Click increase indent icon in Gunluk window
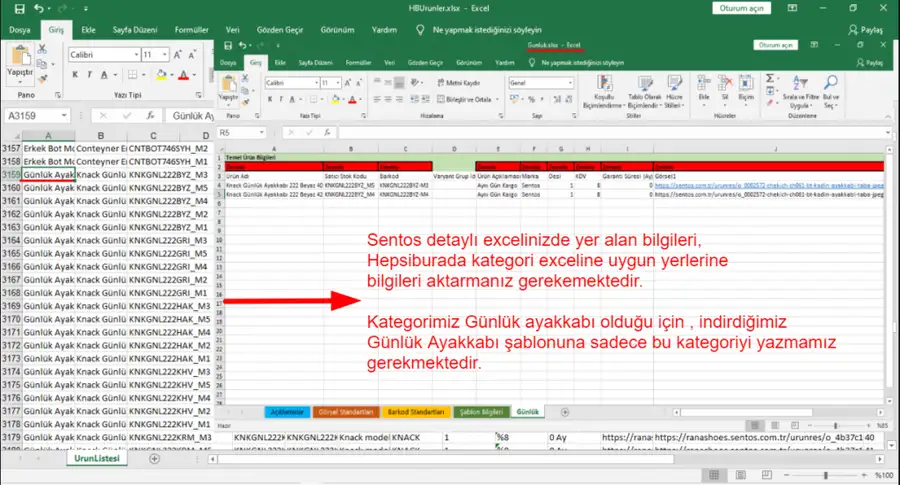The image size is (900, 485). [425, 99]
